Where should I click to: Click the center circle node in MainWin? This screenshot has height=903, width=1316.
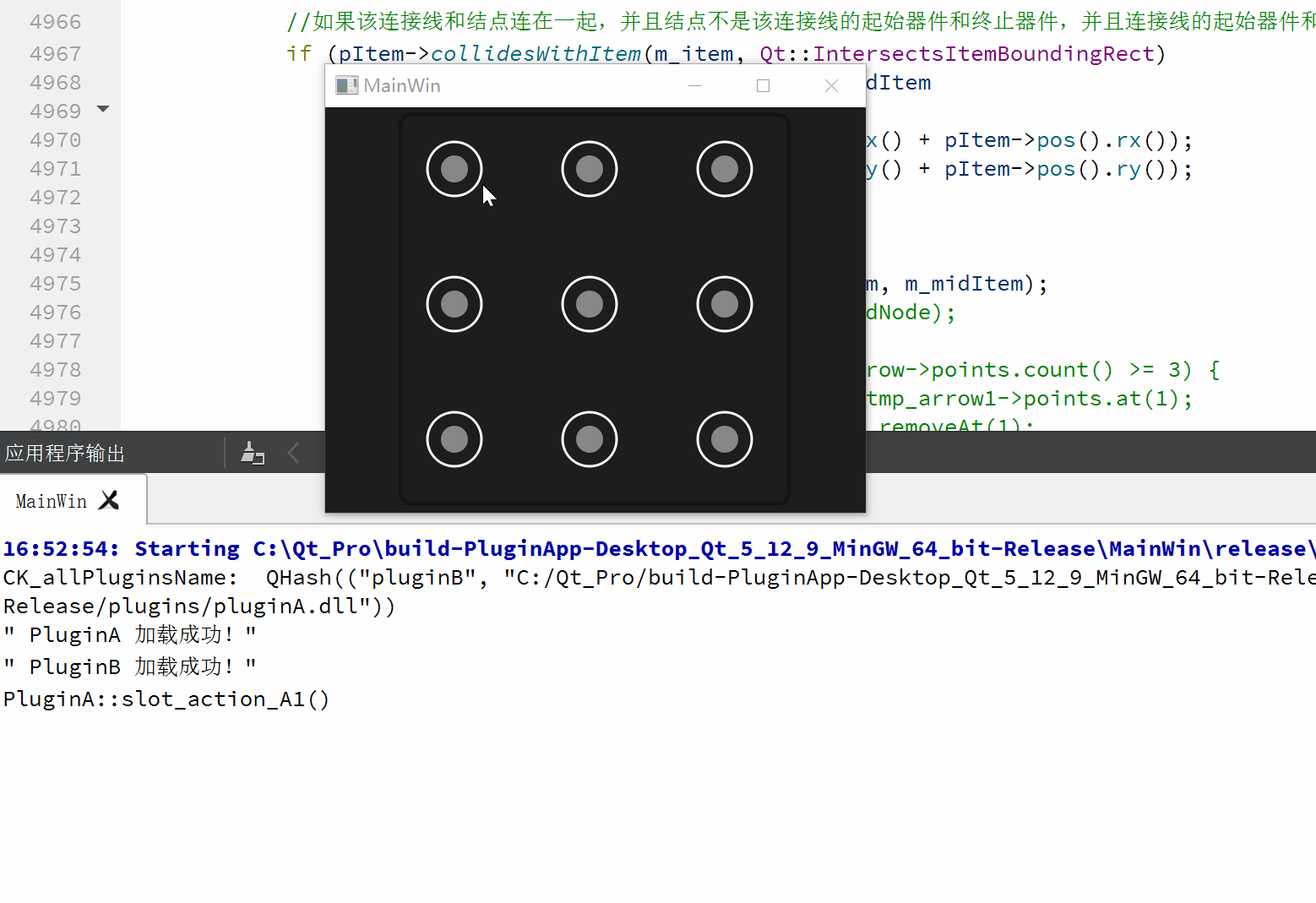590,304
